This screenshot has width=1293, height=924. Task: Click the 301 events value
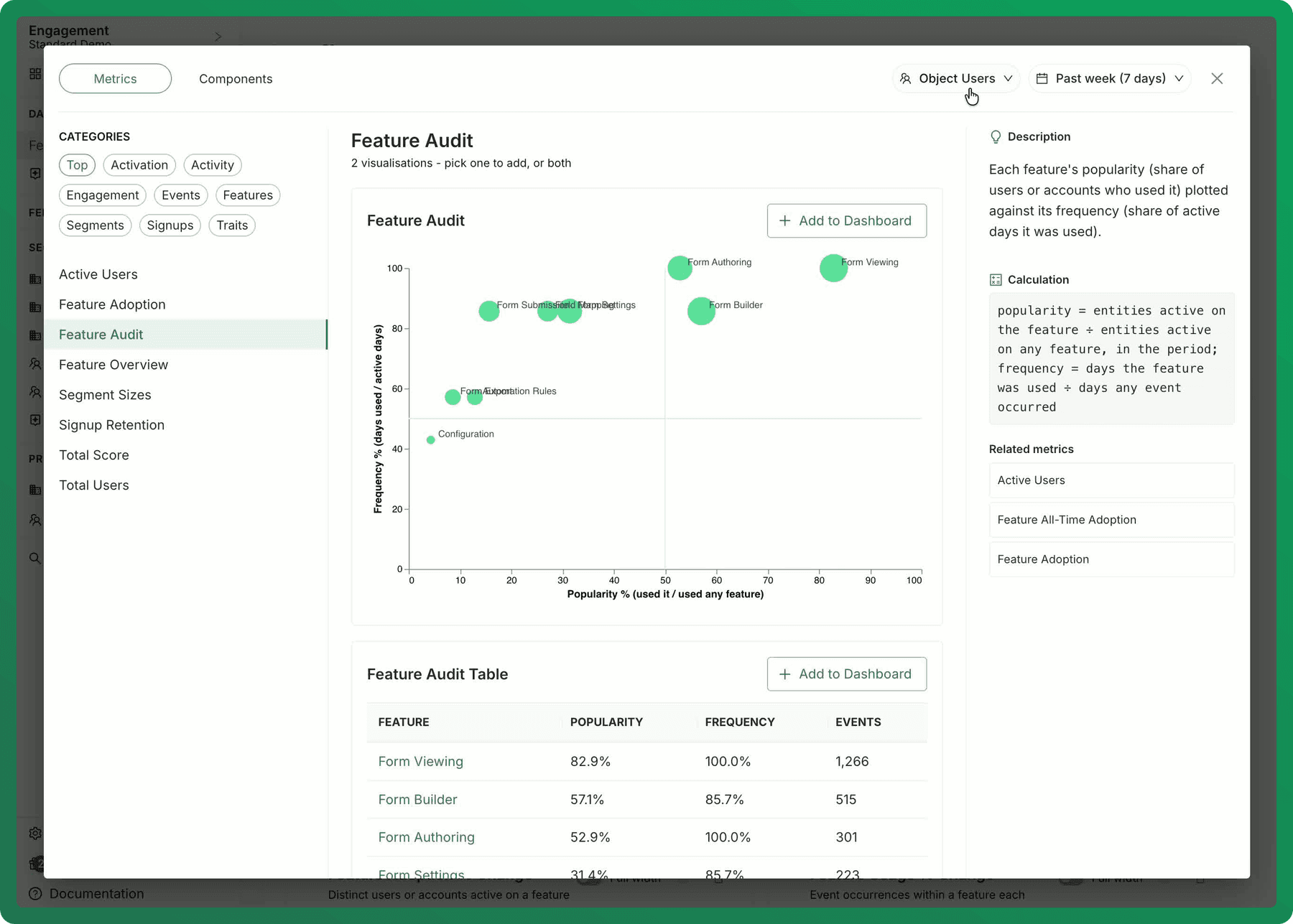pyautogui.click(x=846, y=837)
